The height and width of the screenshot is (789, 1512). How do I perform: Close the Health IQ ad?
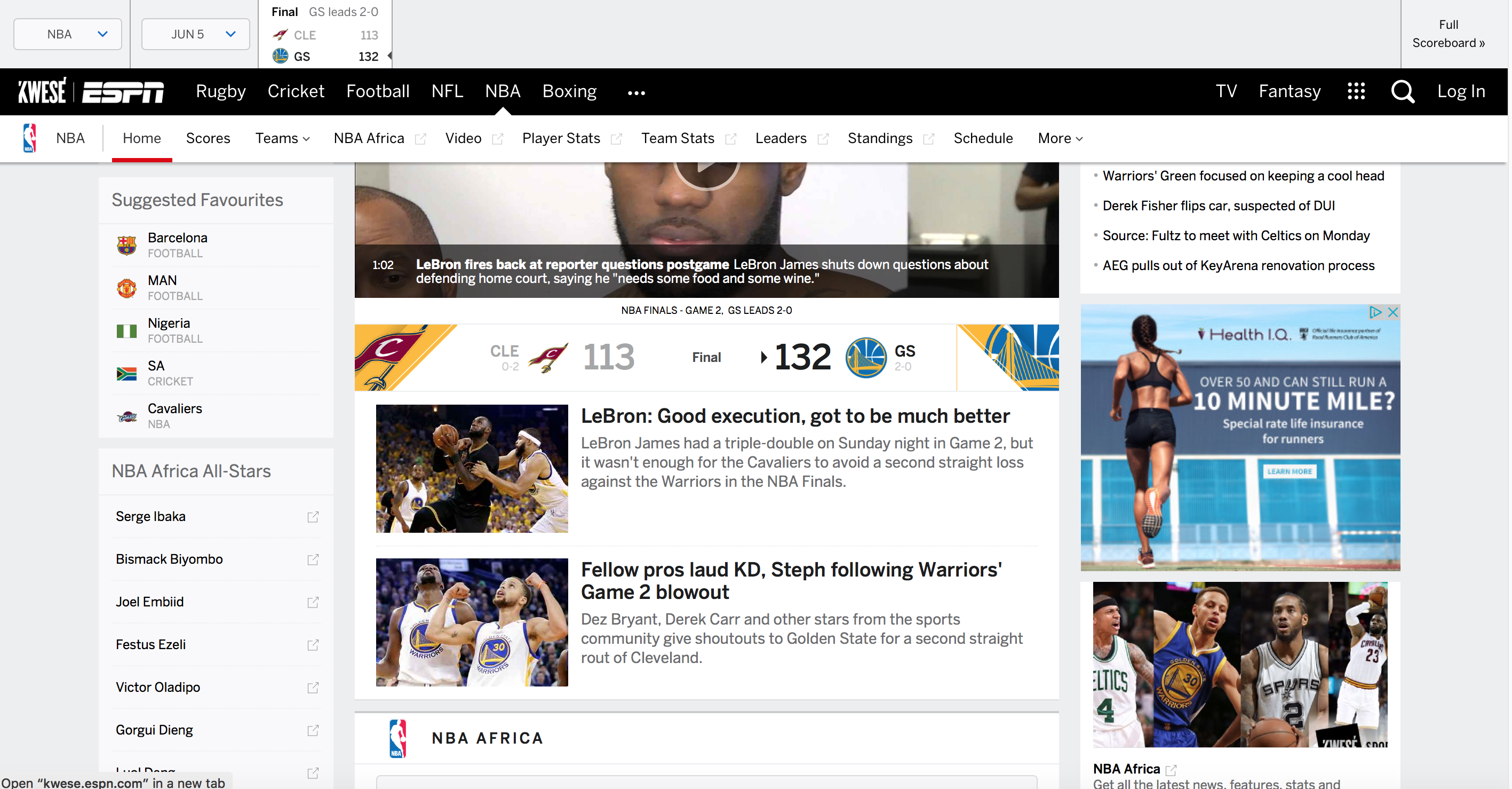click(1392, 312)
